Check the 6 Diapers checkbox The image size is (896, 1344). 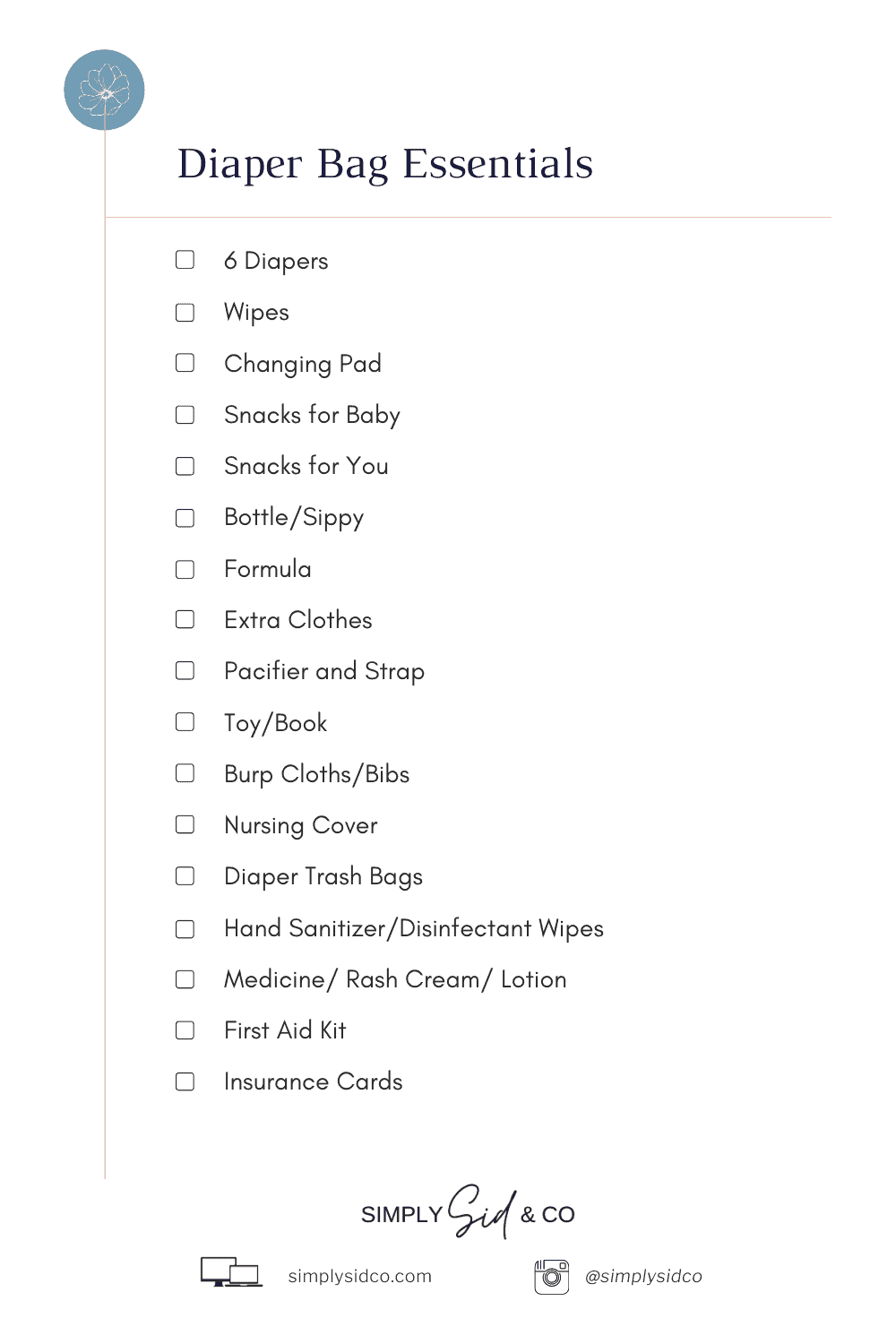coord(185,260)
